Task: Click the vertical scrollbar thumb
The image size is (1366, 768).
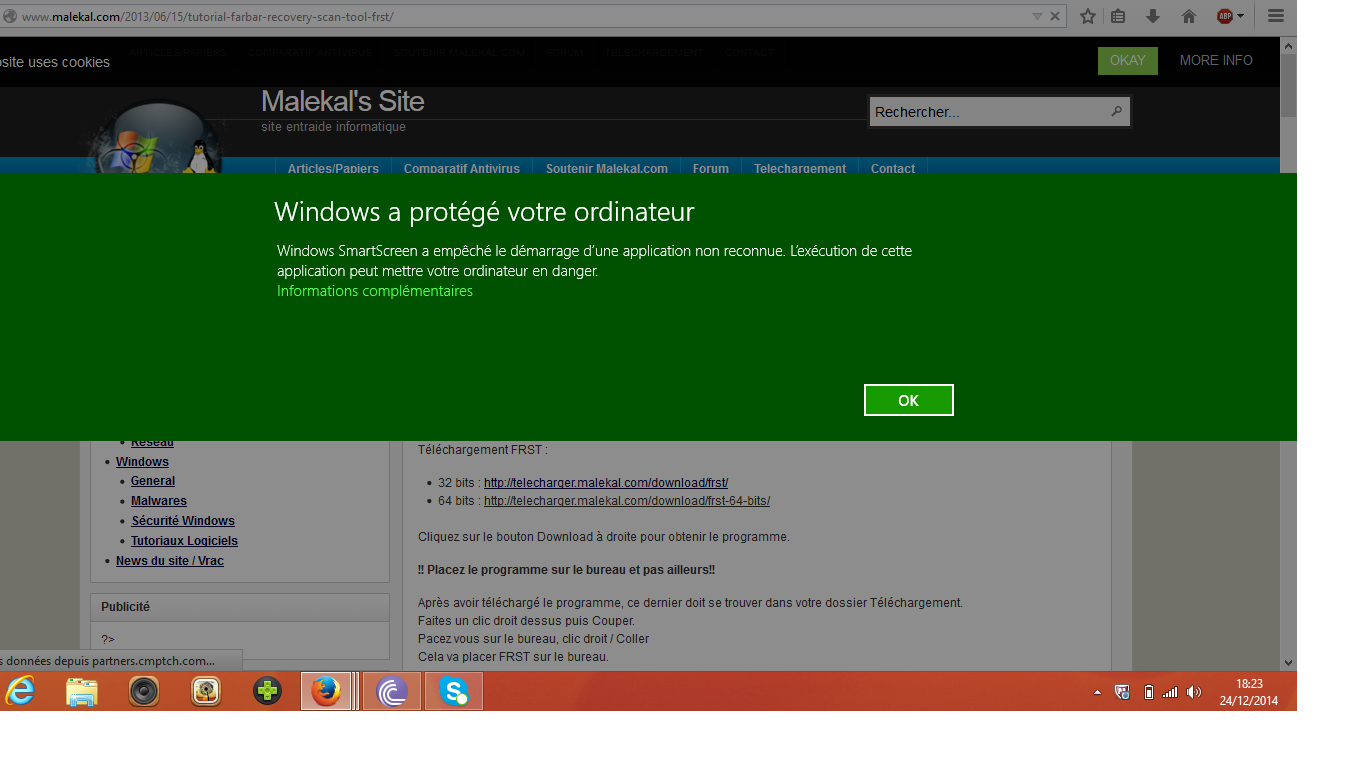Action: point(1288,86)
